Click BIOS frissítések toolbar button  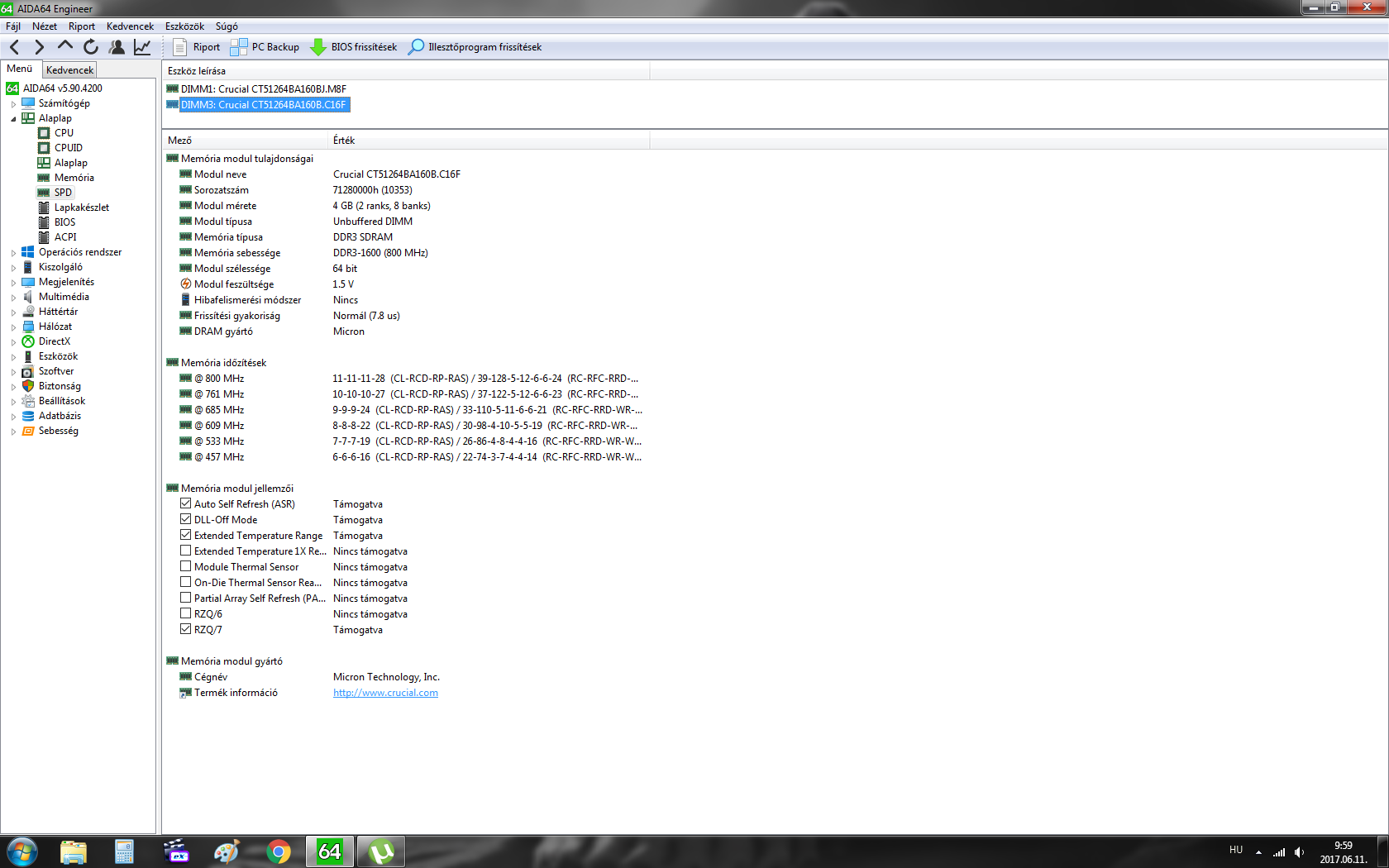tap(354, 47)
